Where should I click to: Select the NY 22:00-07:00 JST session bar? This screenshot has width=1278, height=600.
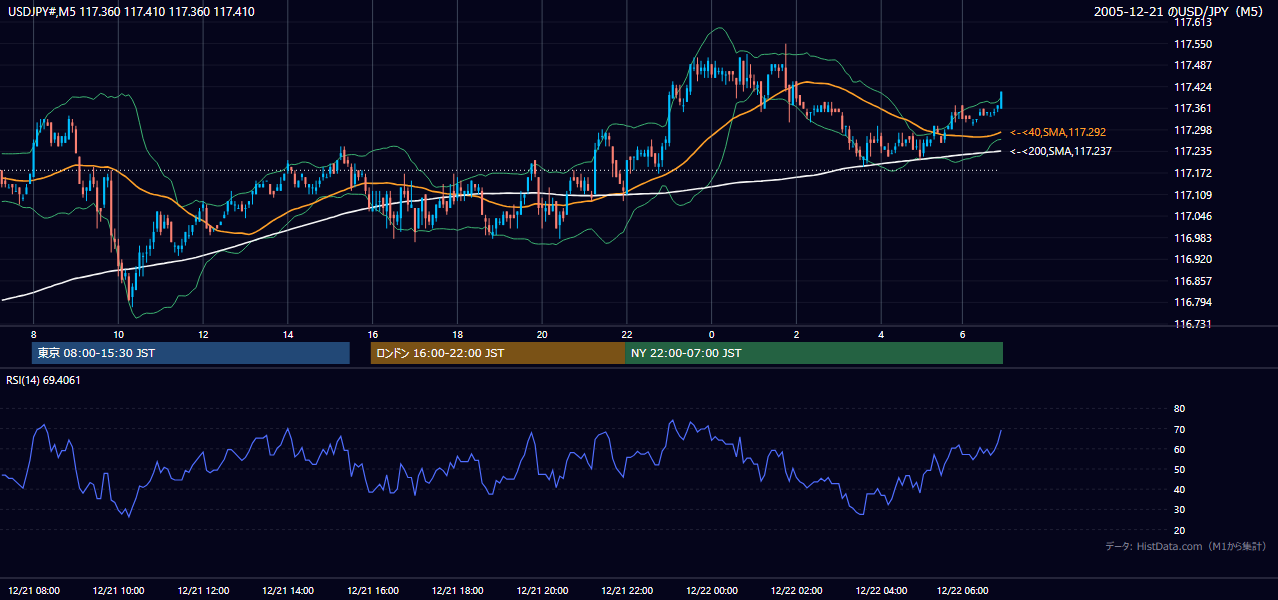point(814,353)
